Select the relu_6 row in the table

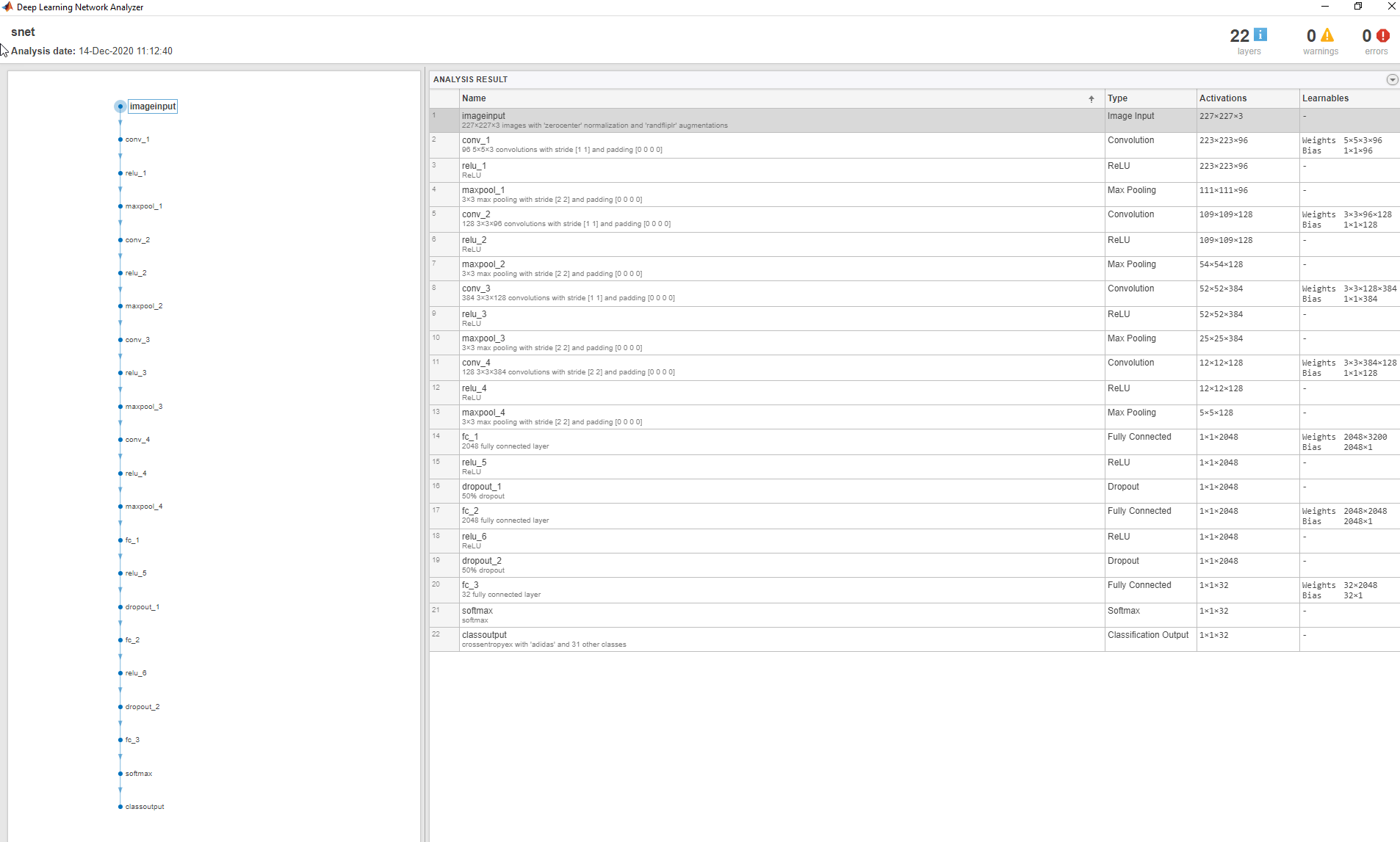coord(914,541)
